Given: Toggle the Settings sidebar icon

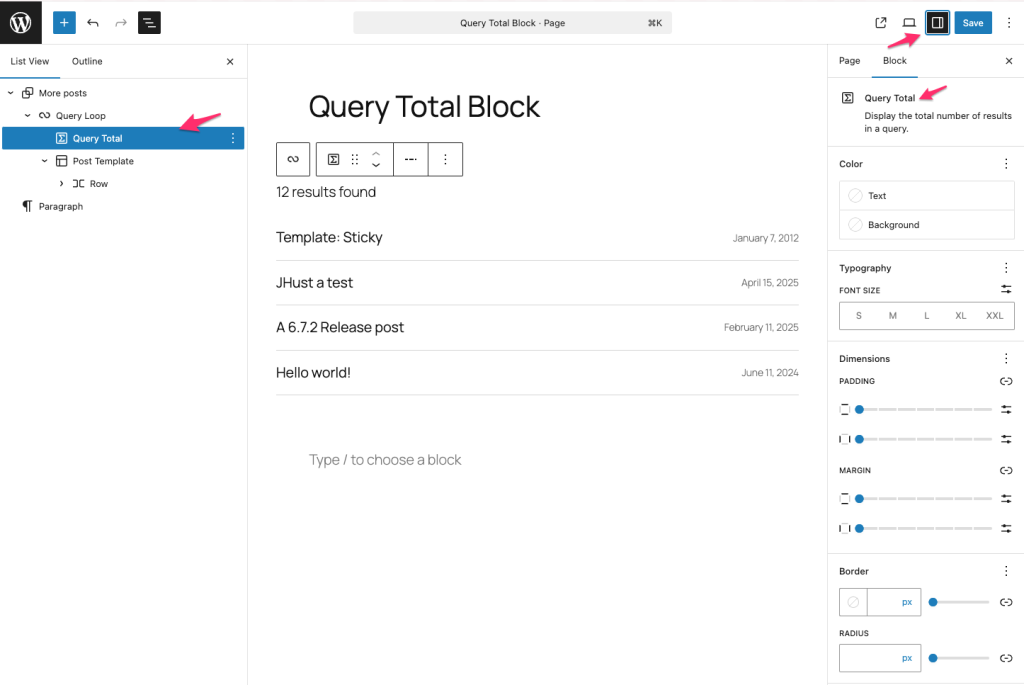Looking at the screenshot, I should pyautogui.click(x=936, y=22).
